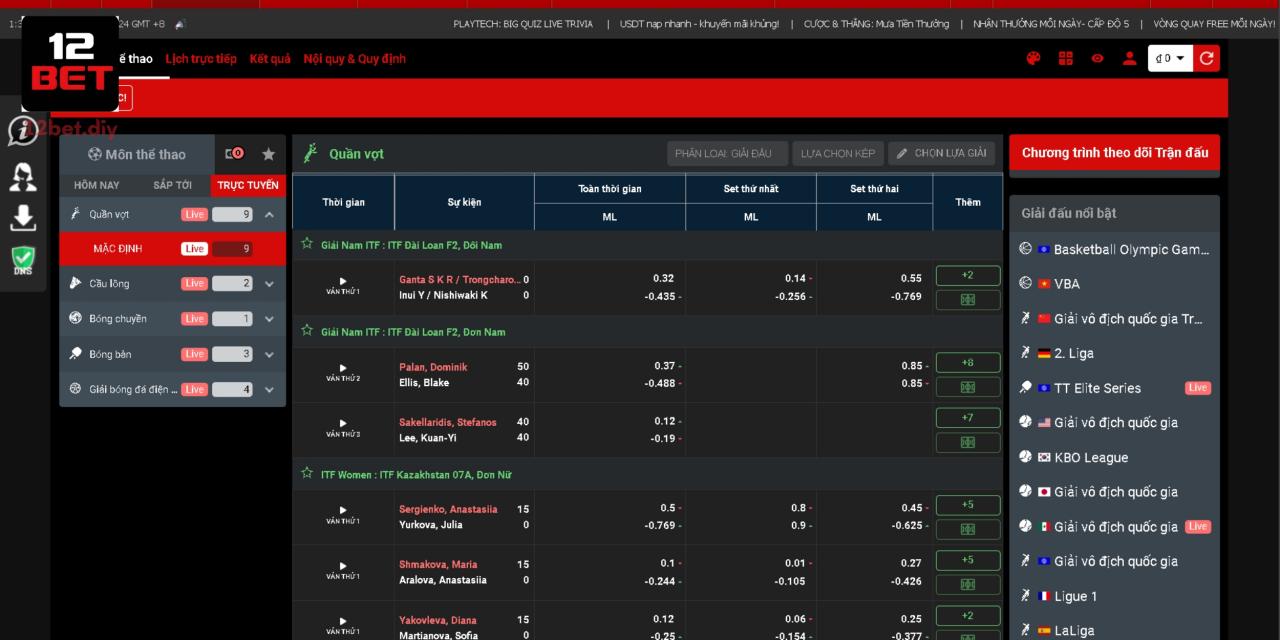Click the DNS shield icon

point(23,261)
